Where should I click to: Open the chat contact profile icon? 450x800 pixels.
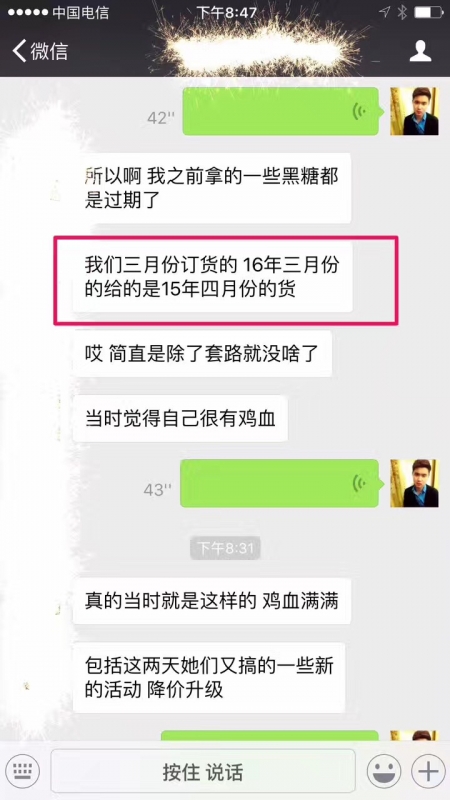pos(420,51)
